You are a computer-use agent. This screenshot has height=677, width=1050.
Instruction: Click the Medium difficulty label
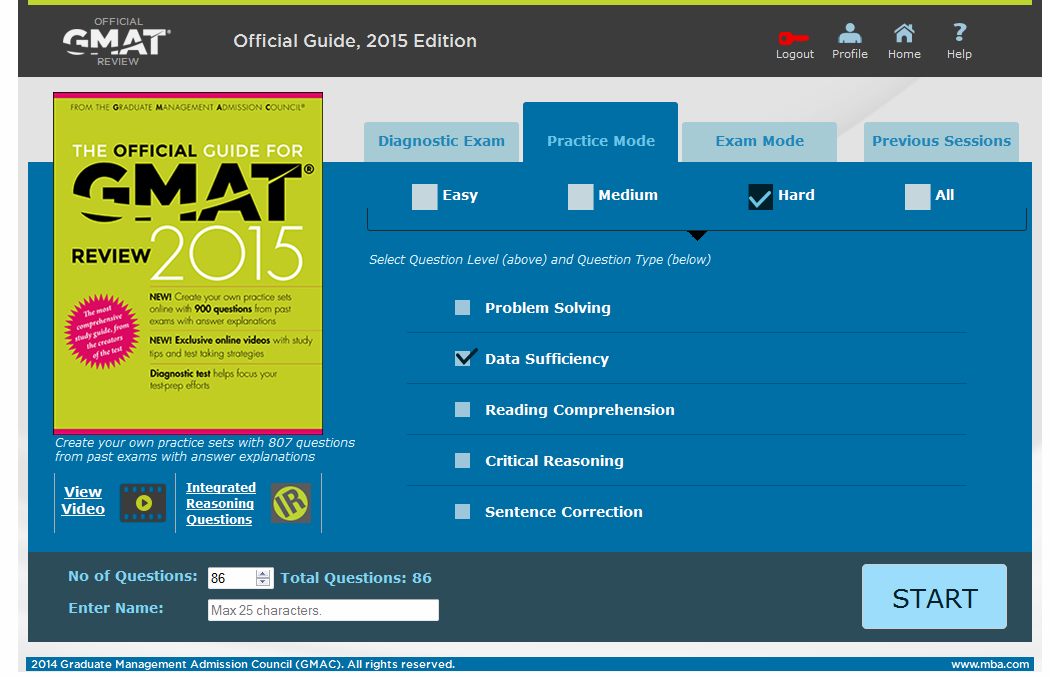click(x=628, y=195)
